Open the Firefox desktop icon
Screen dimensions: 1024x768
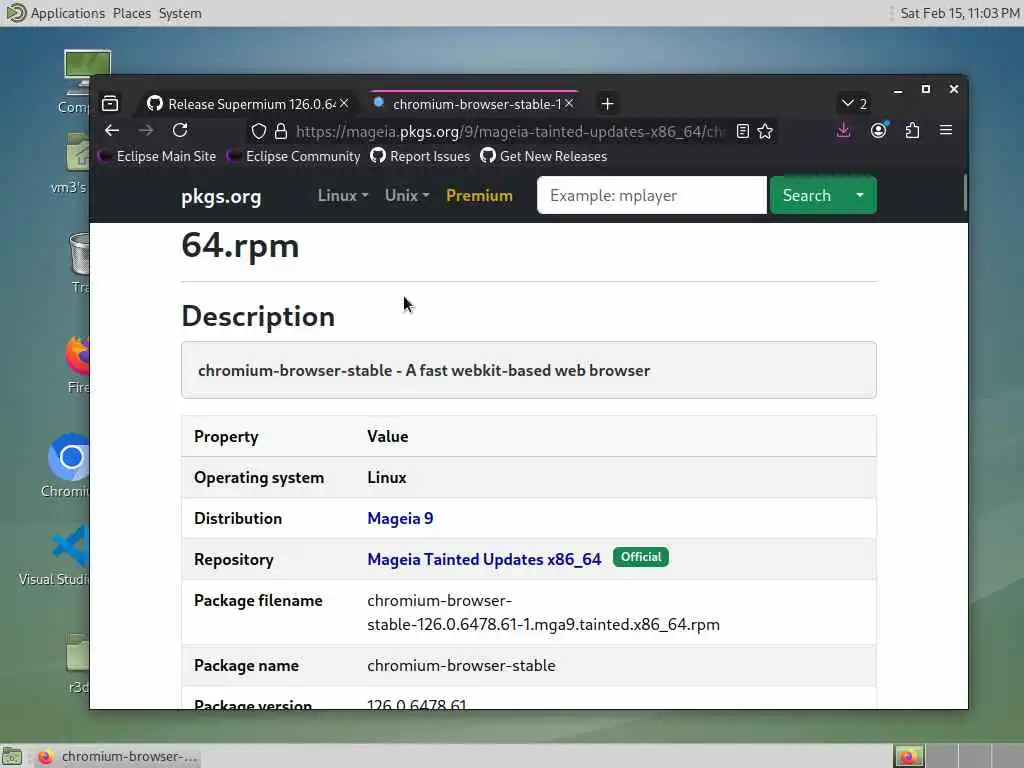pyautogui.click(x=78, y=364)
